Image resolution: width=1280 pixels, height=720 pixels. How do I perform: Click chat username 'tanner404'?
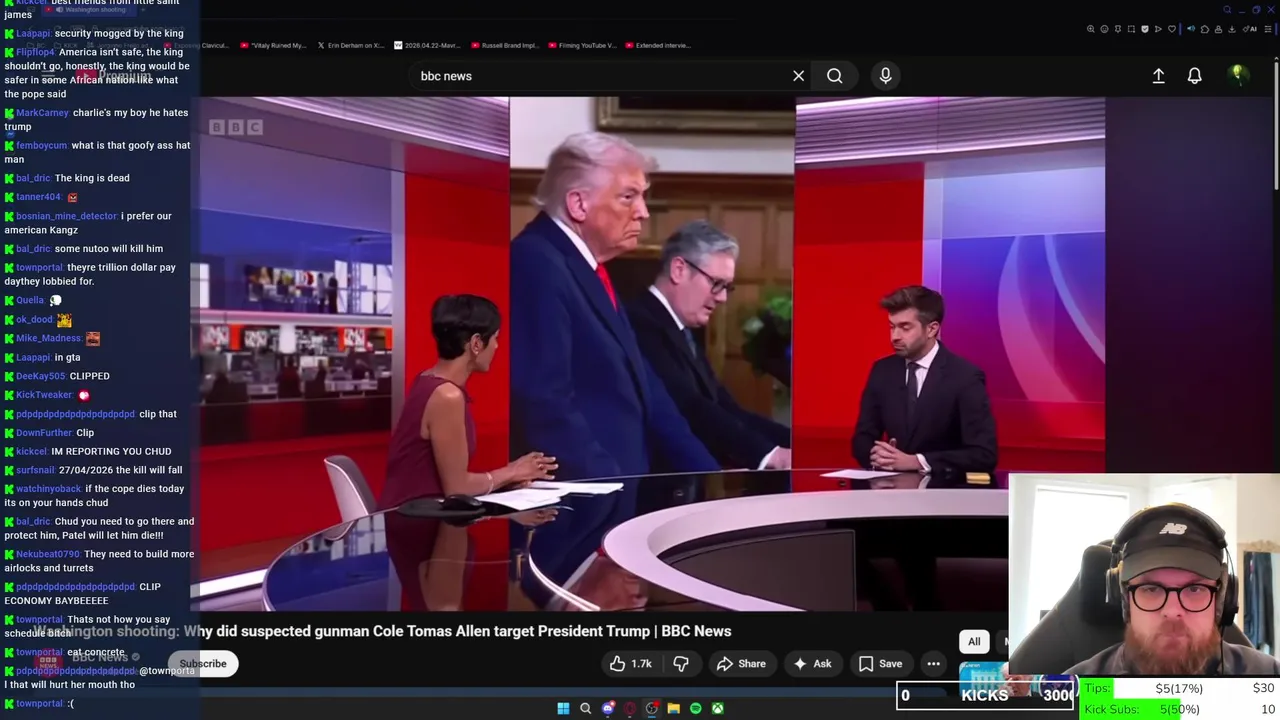39,197
